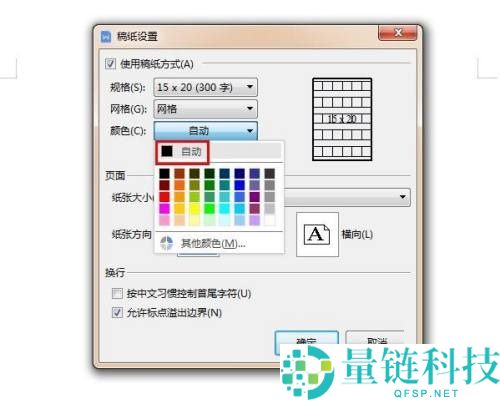Click the color wheel icon beside 其他颜色
The height and width of the screenshot is (404, 500).
point(166,243)
